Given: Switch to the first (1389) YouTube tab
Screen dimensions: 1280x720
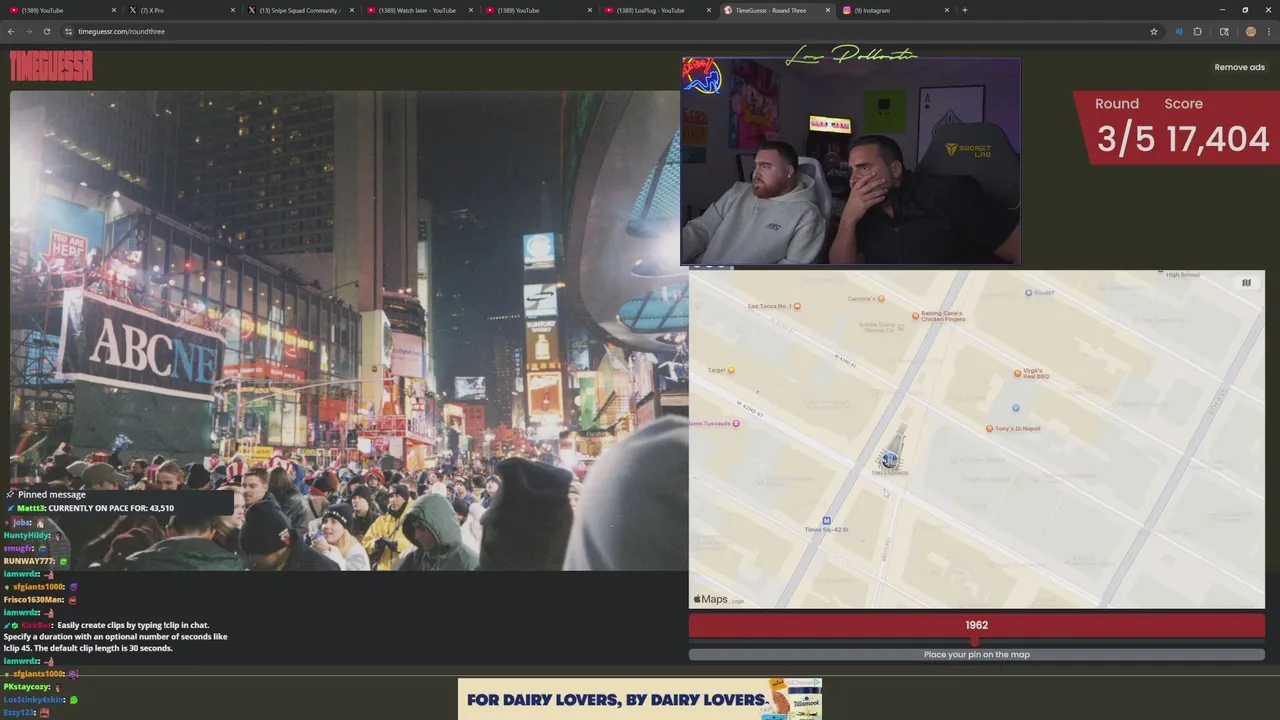Looking at the screenshot, I should point(60,10).
